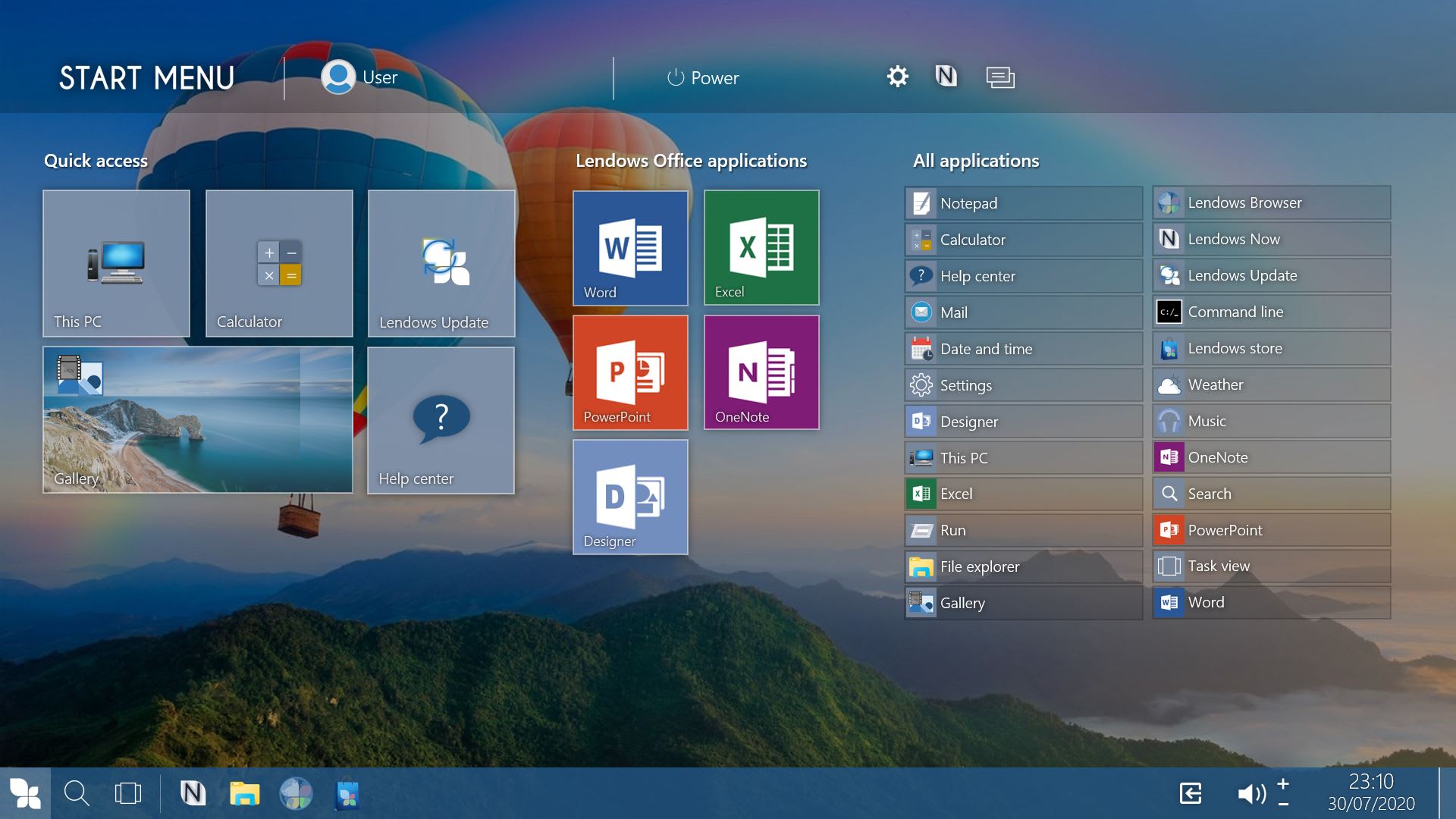1456x819 pixels.
Task: Open the Word tile in Office applications
Action: 630,248
